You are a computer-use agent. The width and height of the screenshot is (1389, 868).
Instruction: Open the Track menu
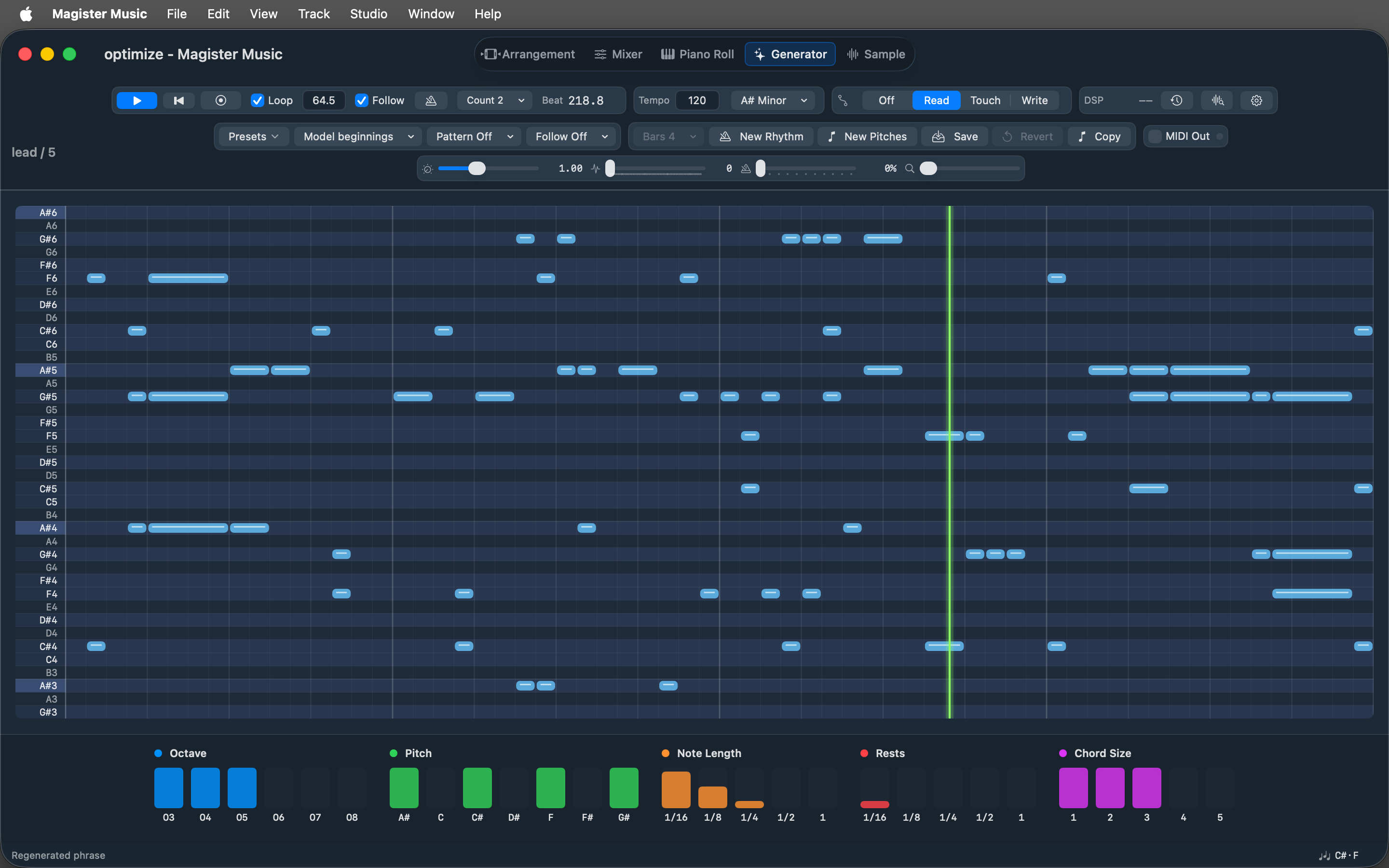[313, 14]
